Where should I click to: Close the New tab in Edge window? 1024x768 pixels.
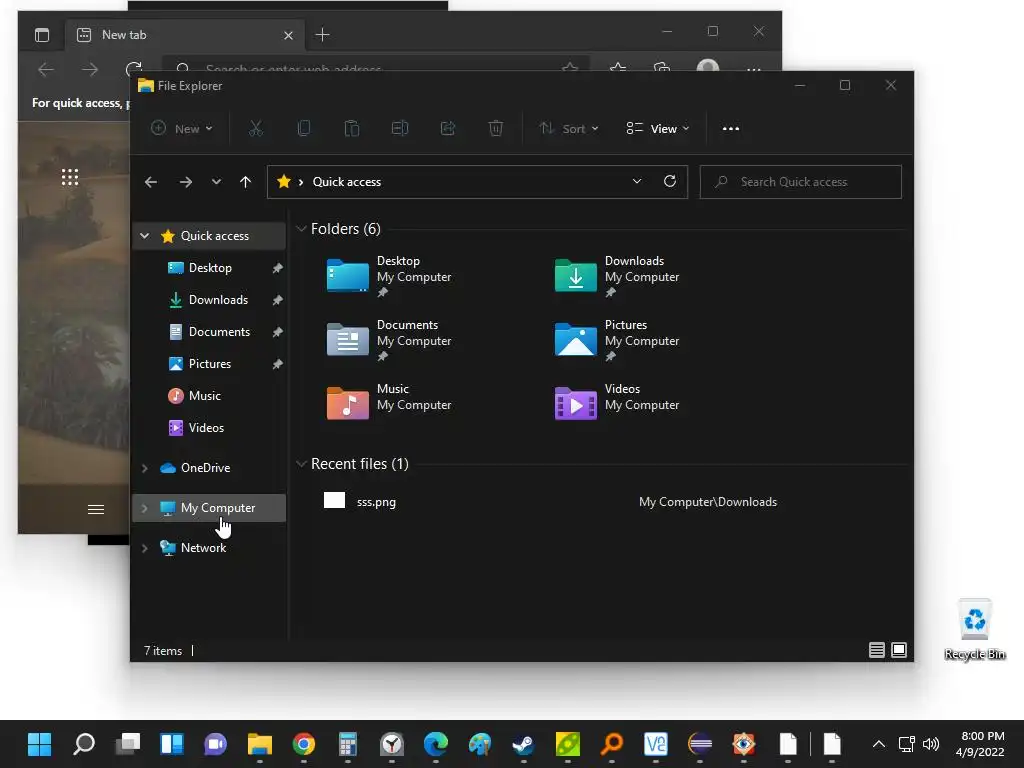[288, 35]
